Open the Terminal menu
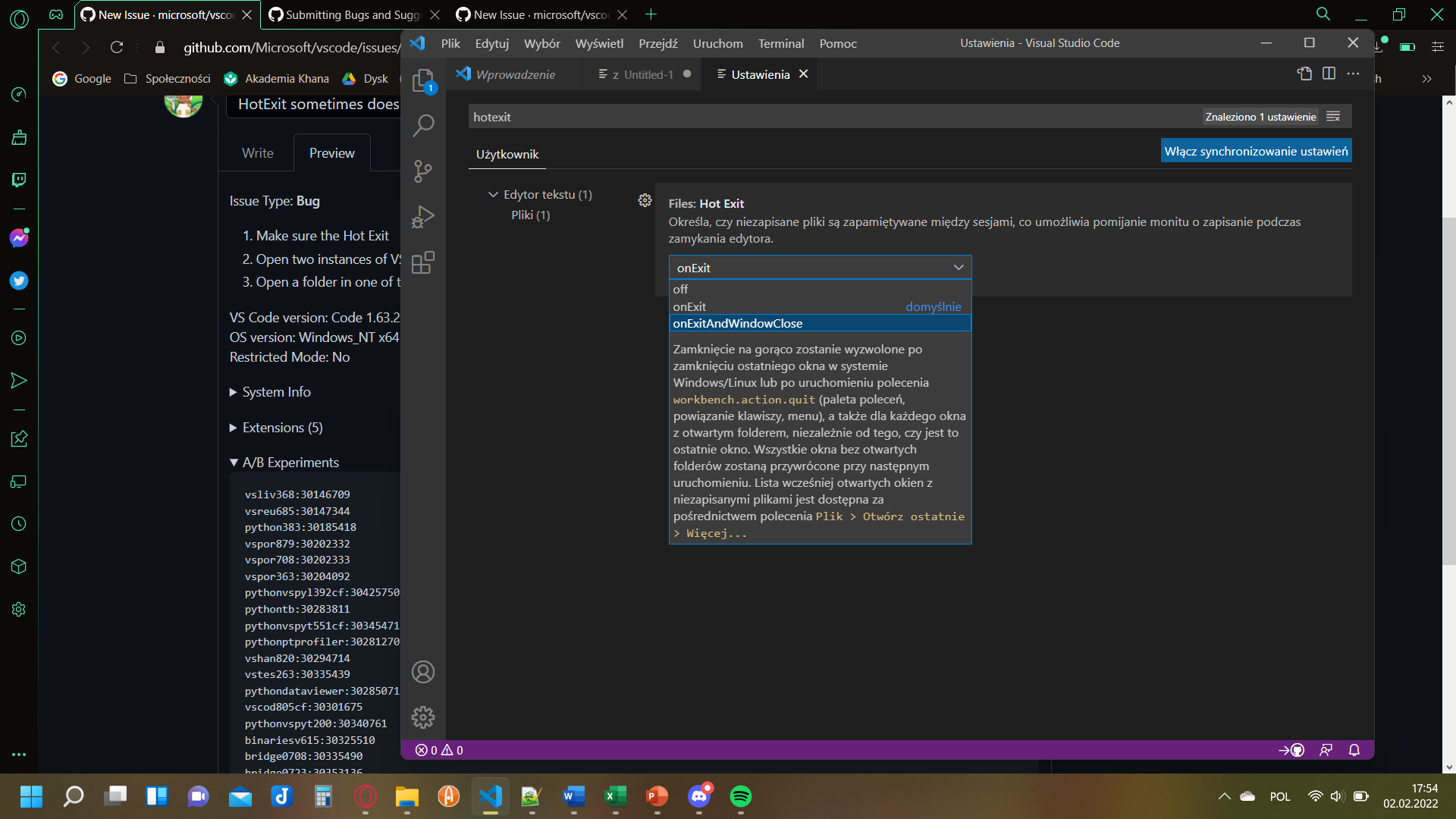This screenshot has height=819, width=1456. click(x=781, y=43)
